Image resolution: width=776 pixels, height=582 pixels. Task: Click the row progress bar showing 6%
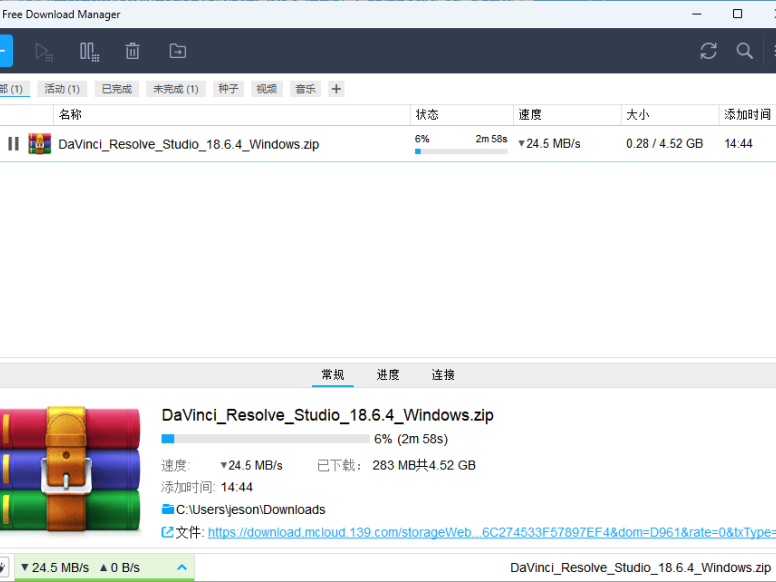click(461, 151)
